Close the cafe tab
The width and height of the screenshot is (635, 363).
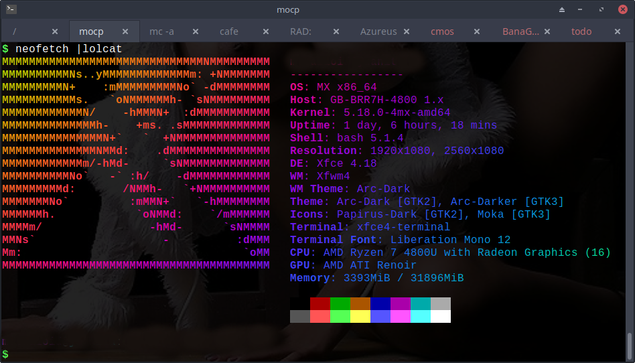click(x=266, y=32)
